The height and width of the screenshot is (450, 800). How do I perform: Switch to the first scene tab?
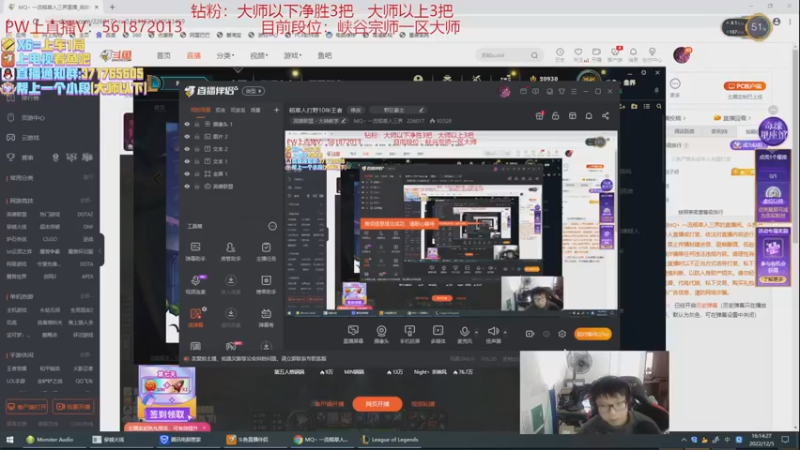200,110
